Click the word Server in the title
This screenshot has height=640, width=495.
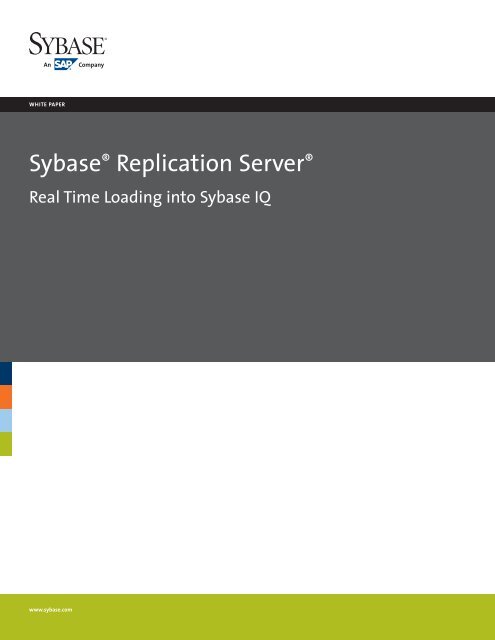pyautogui.click(x=272, y=163)
